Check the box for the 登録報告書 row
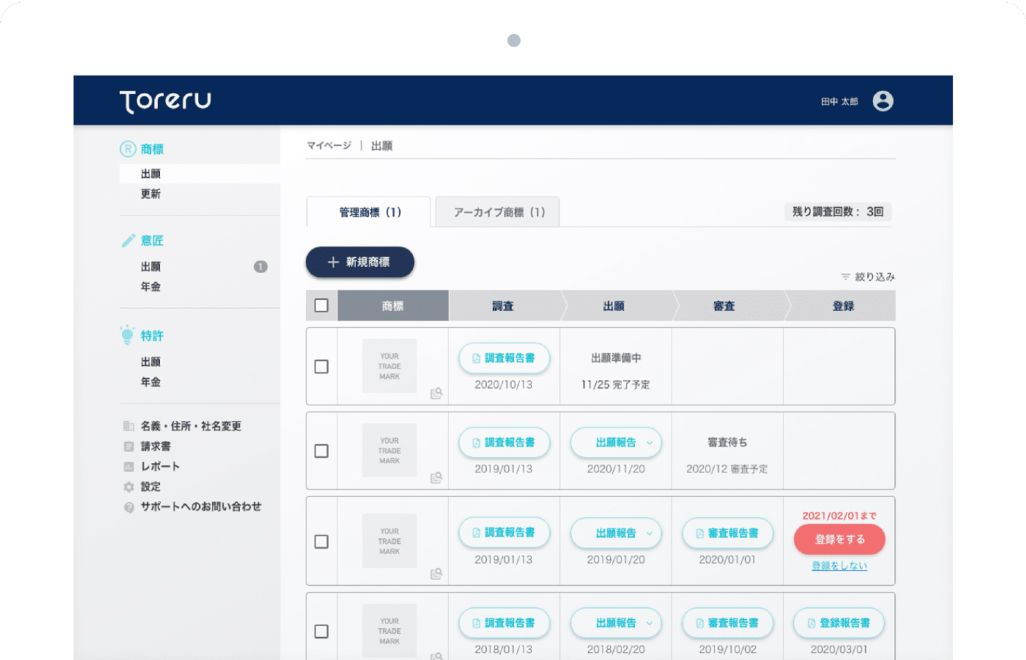 pyautogui.click(x=321, y=631)
